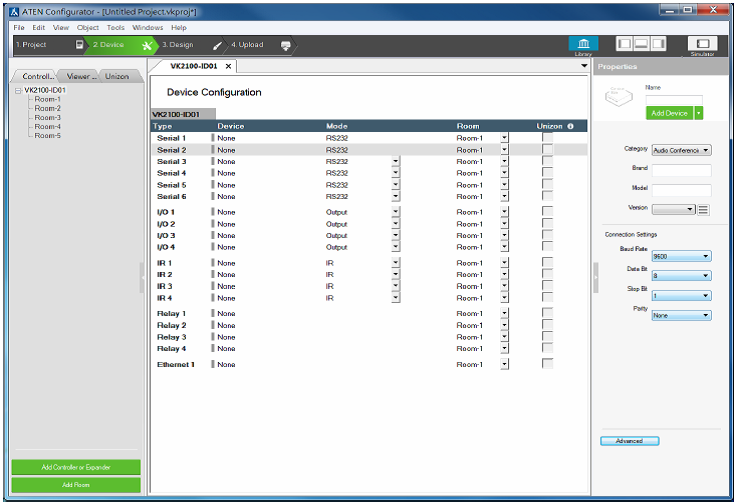Screen dimensions: 736x504
Task: Open the Add Device split arrow
Action: (x=698, y=113)
